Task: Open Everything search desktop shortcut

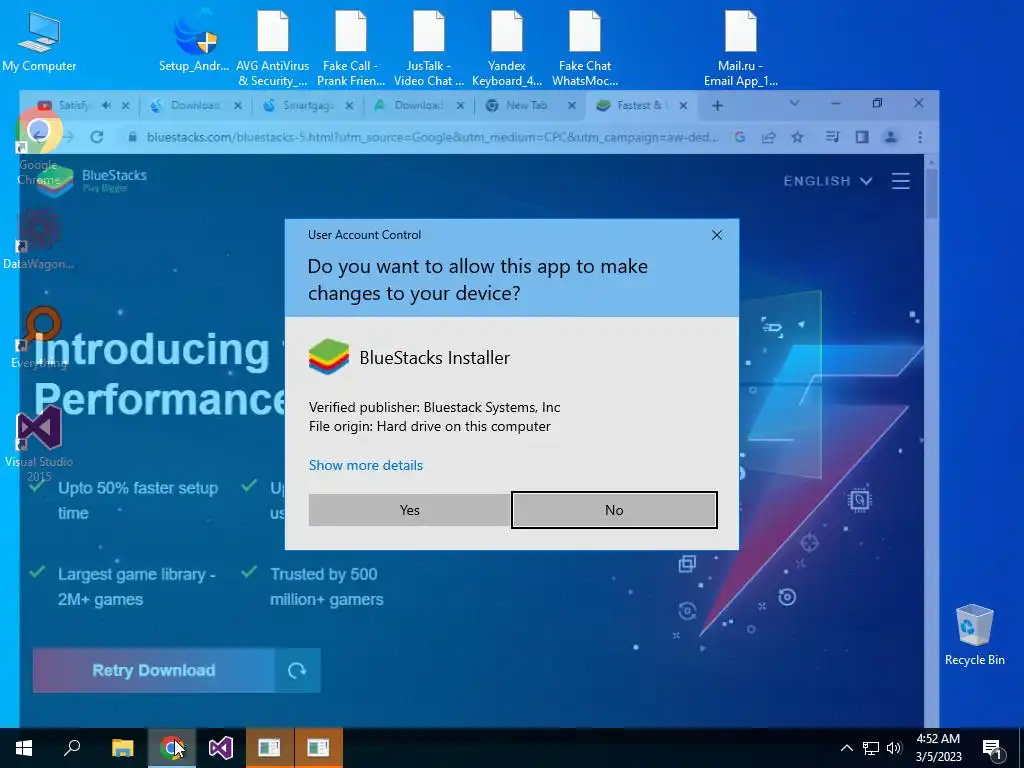Action: (x=39, y=337)
